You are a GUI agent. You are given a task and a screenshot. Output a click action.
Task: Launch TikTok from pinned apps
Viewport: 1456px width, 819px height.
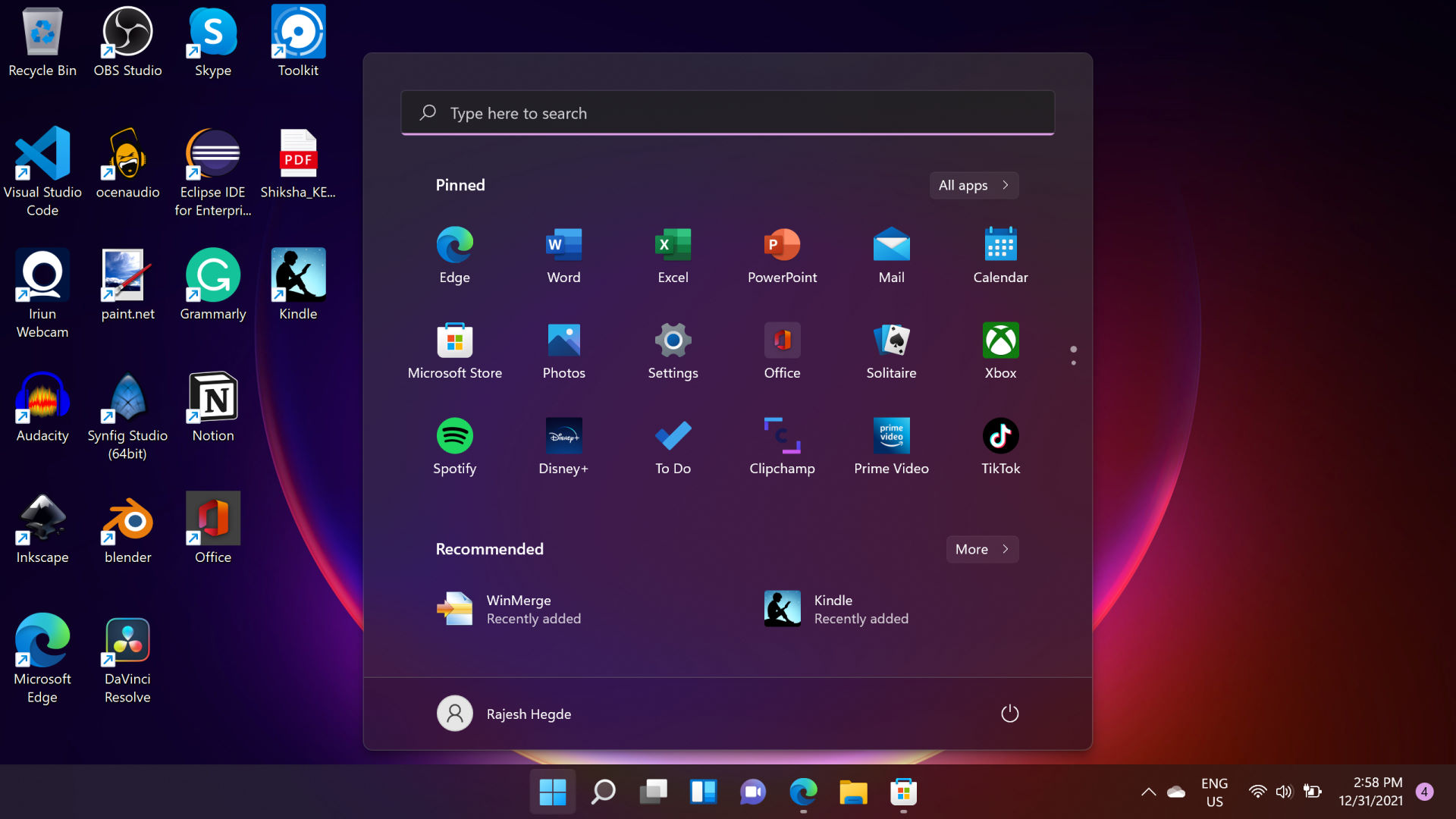[1000, 447]
